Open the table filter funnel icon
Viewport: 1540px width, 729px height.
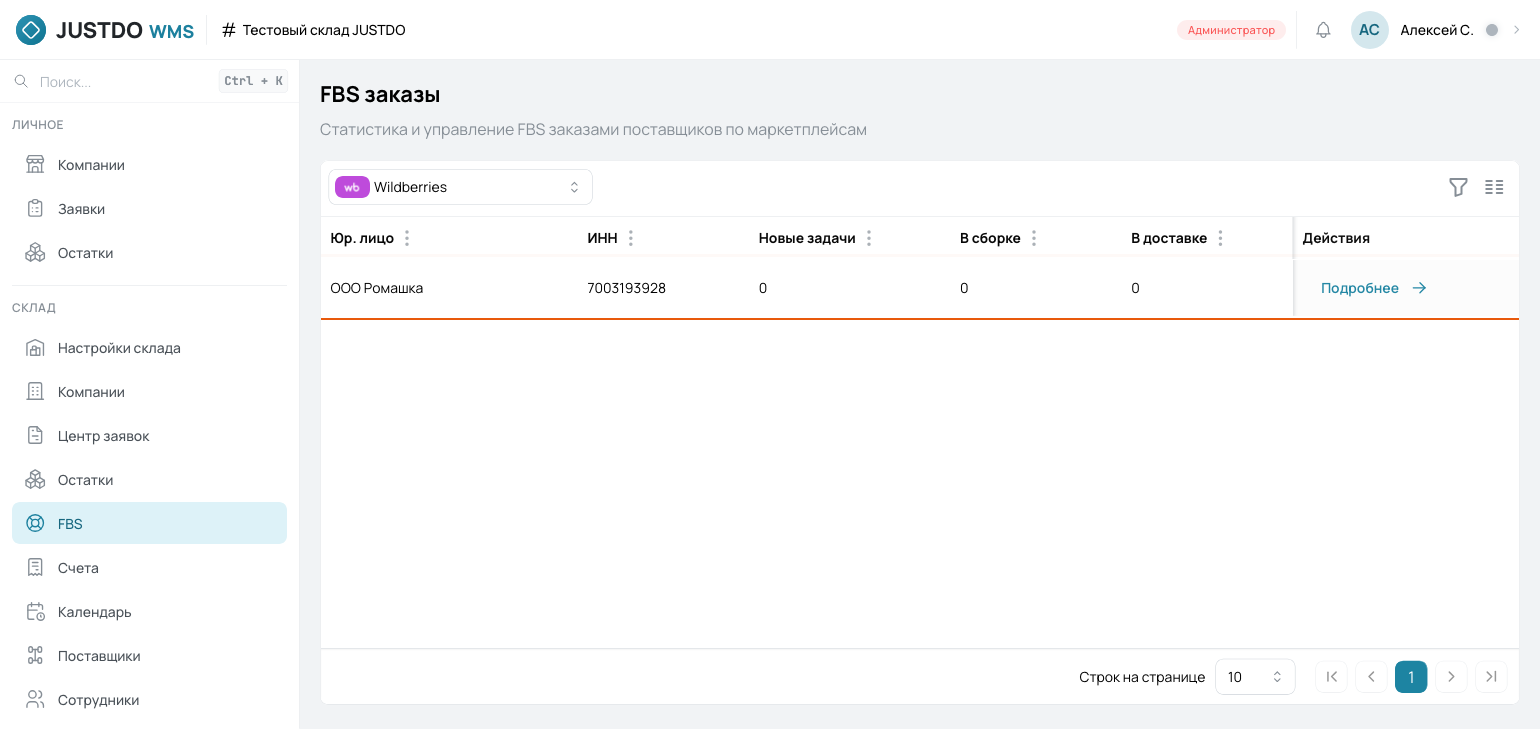pyautogui.click(x=1458, y=187)
